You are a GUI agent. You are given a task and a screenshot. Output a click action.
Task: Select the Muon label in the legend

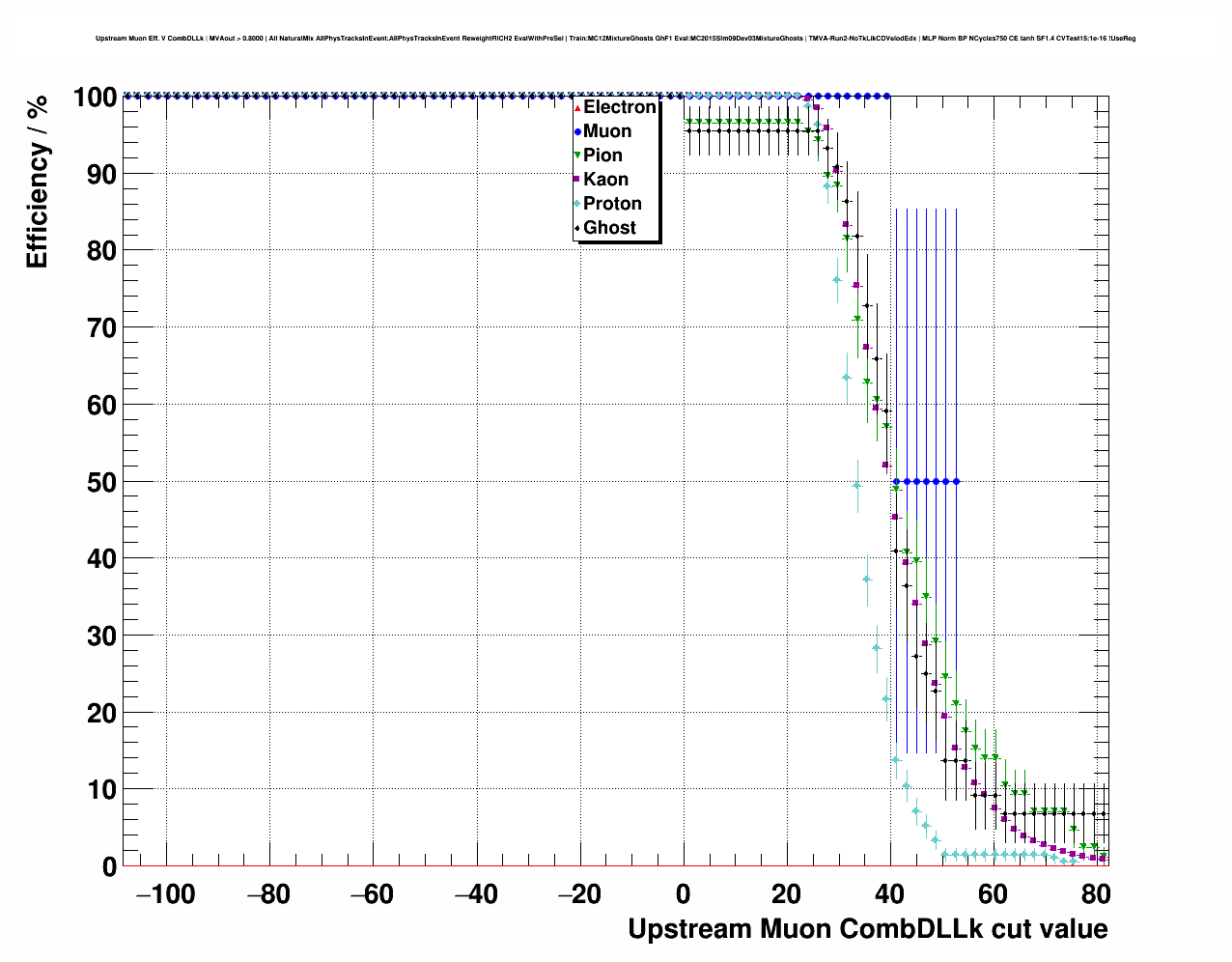[x=607, y=131]
